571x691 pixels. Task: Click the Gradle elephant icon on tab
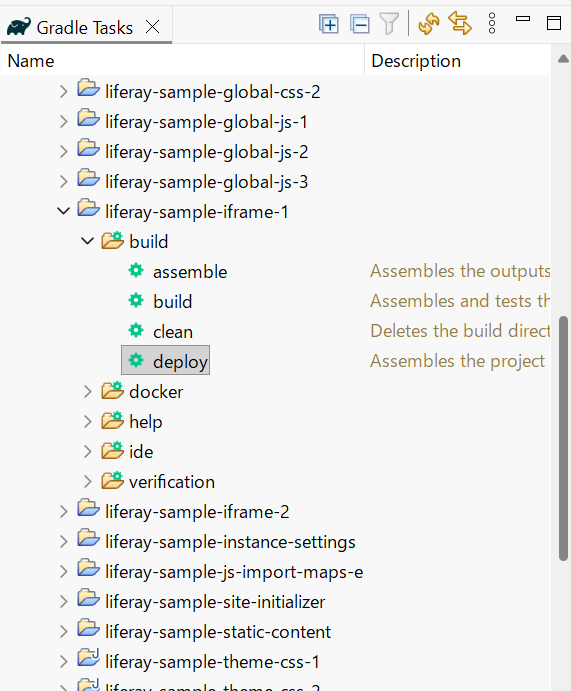[x=19, y=27]
